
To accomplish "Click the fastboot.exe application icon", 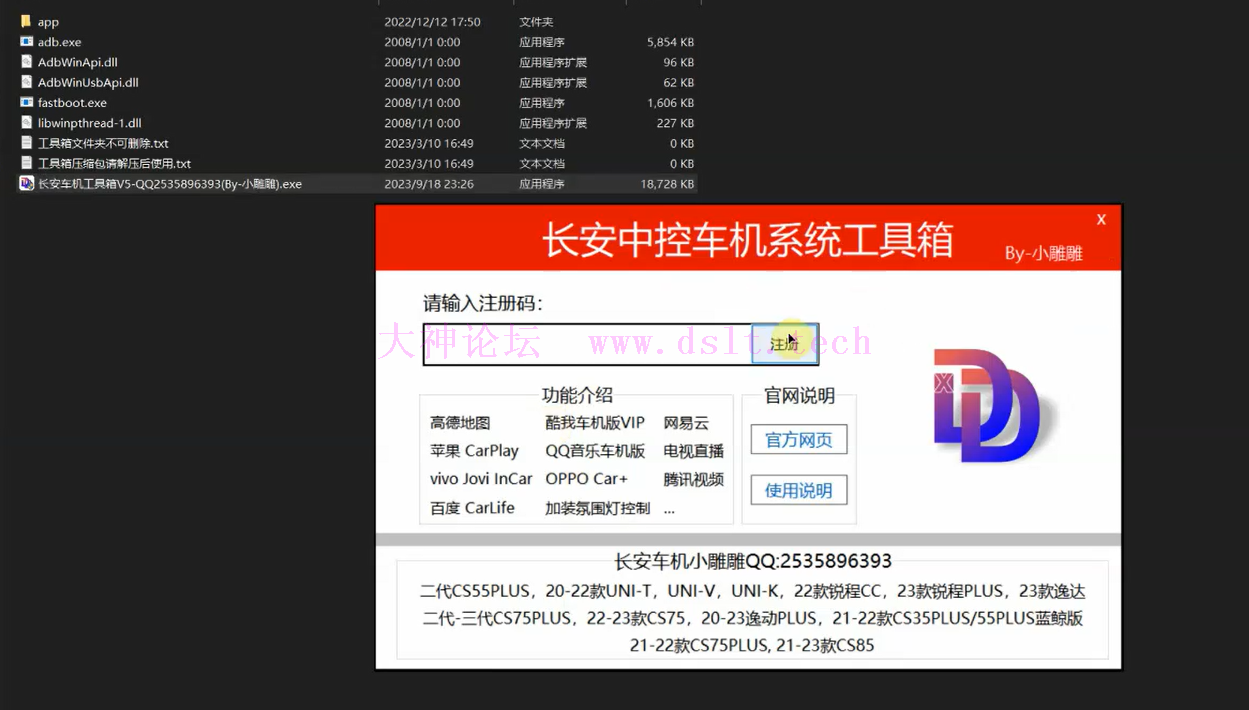I will (26, 102).
